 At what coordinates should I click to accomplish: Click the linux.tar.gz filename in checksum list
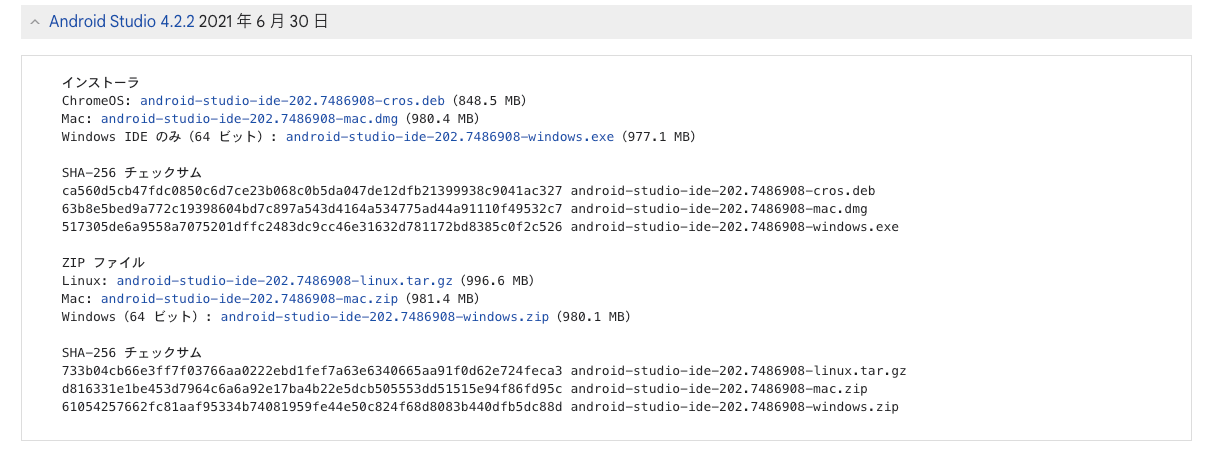[x=739, y=371]
